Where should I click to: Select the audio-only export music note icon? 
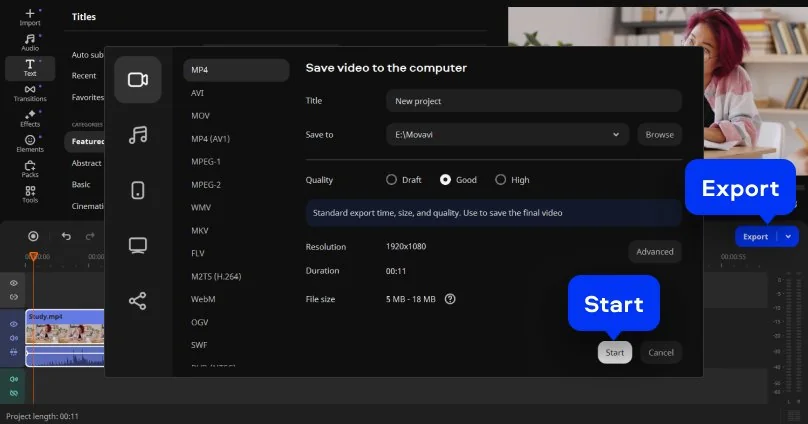[138, 135]
